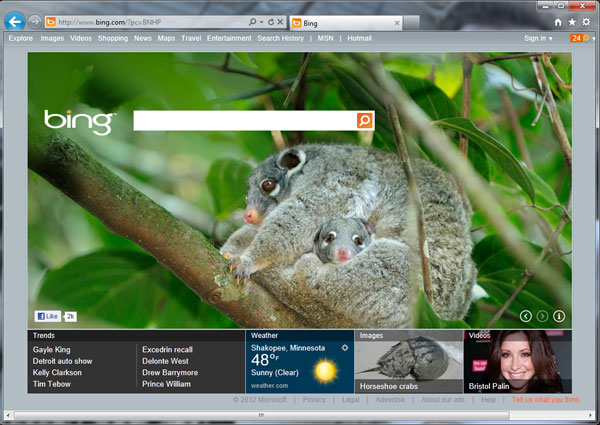600x425 pixels.
Task: Open the Horseshoe crabs image thumbnail
Action: coord(409,361)
